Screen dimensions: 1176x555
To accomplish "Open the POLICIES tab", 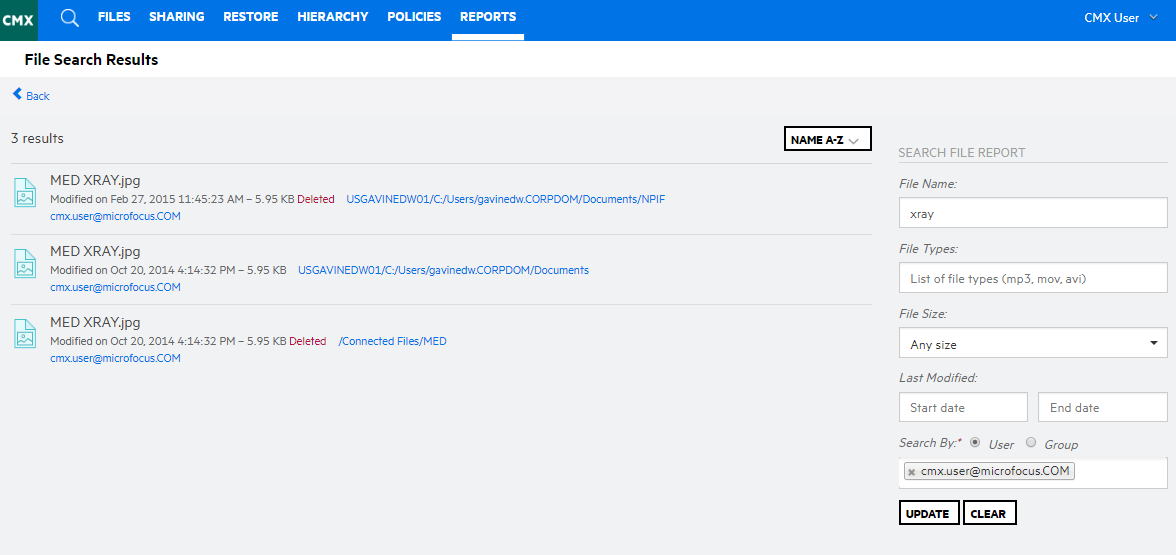I will click(414, 16).
